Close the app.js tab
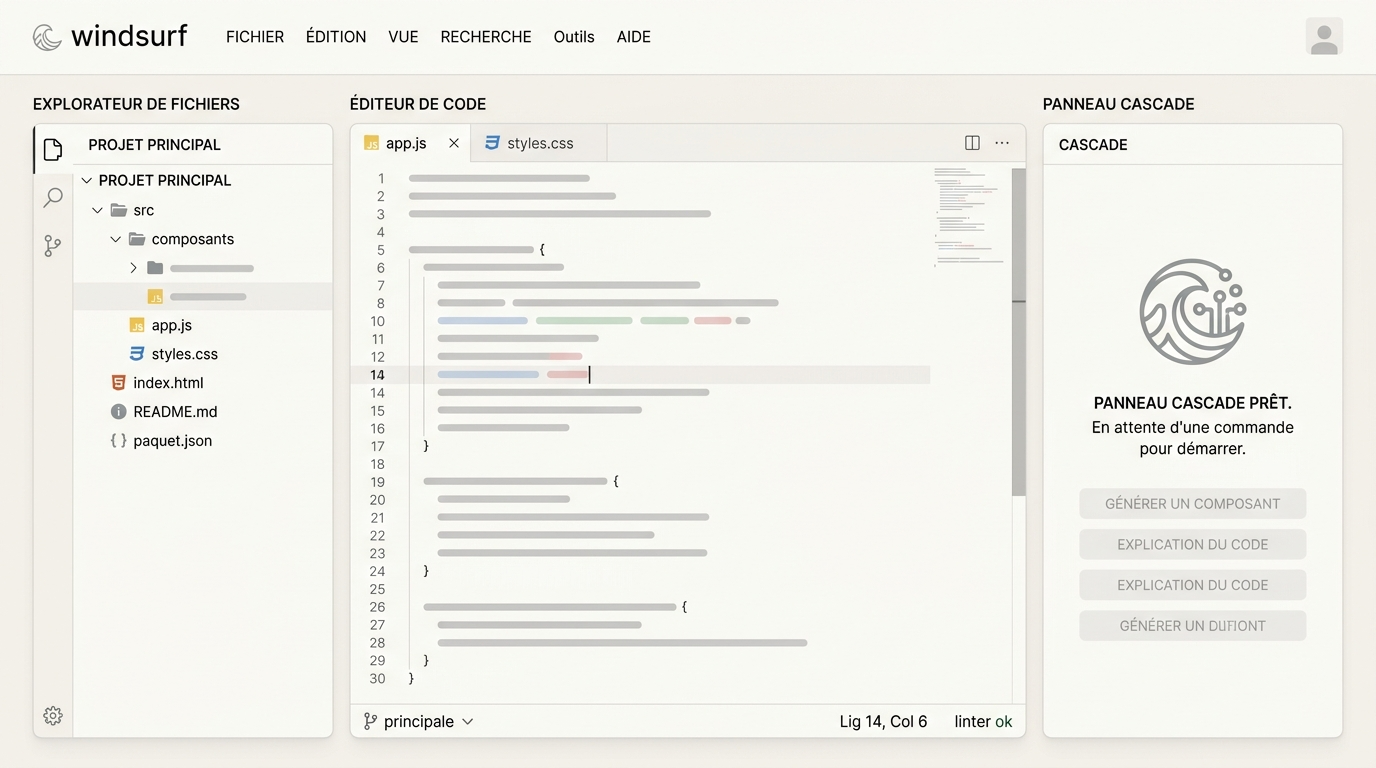1376x768 pixels. click(454, 143)
